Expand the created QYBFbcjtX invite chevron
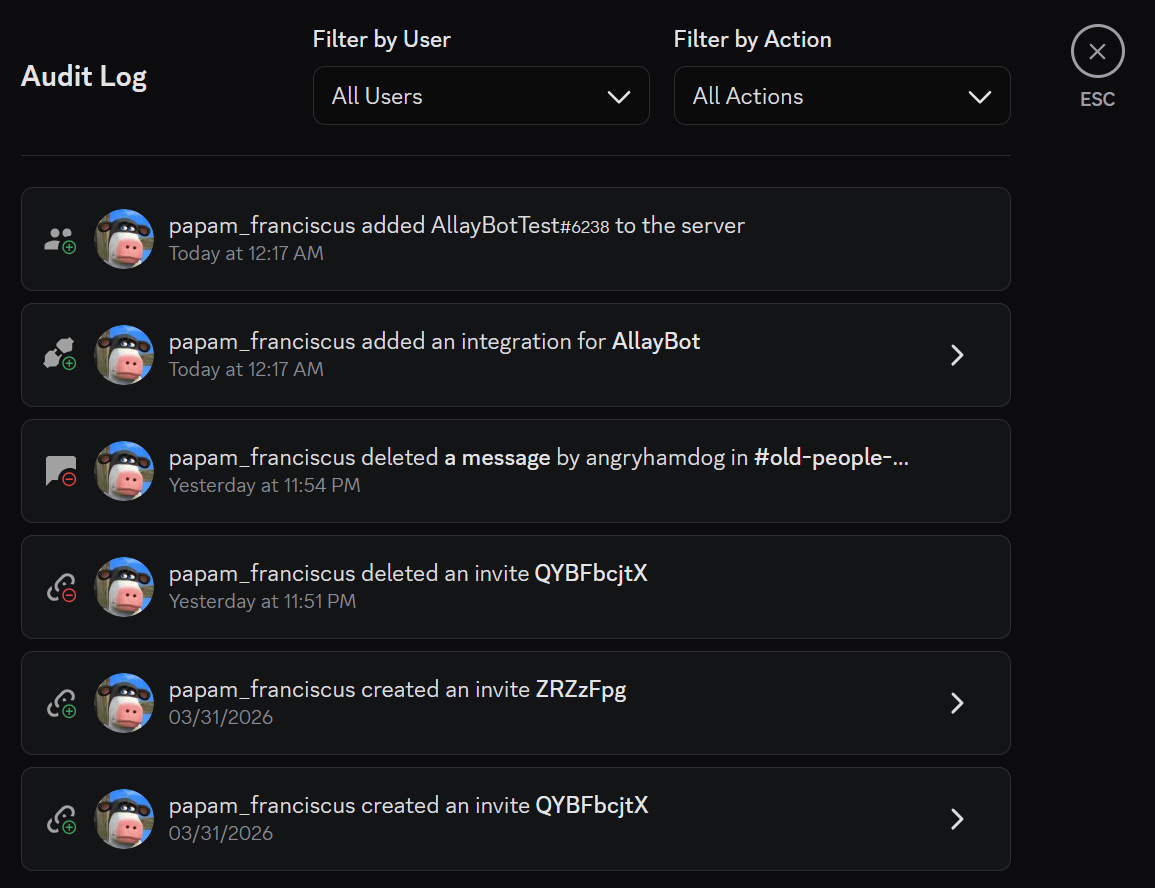The height and width of the screenshot is (888, 1155). pyautogui.click(x=957, y=819)
